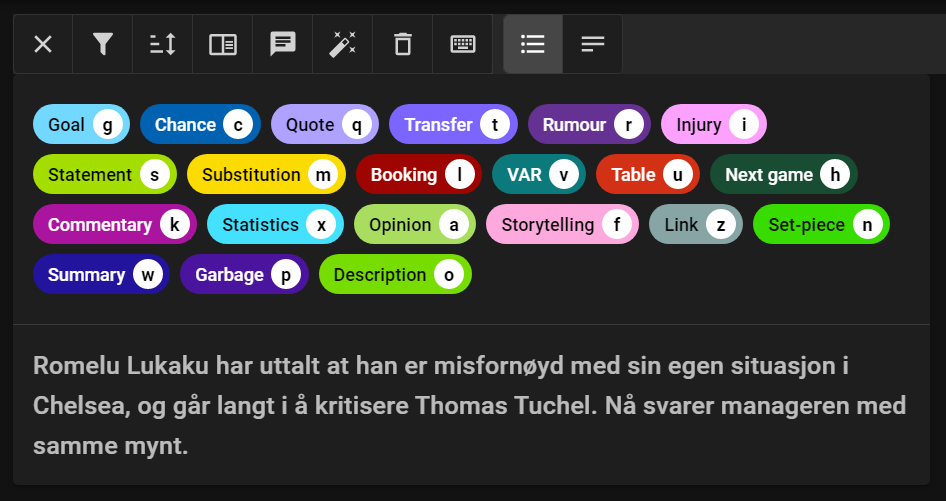Choose the Opinion label

click(x=415, y=225)
